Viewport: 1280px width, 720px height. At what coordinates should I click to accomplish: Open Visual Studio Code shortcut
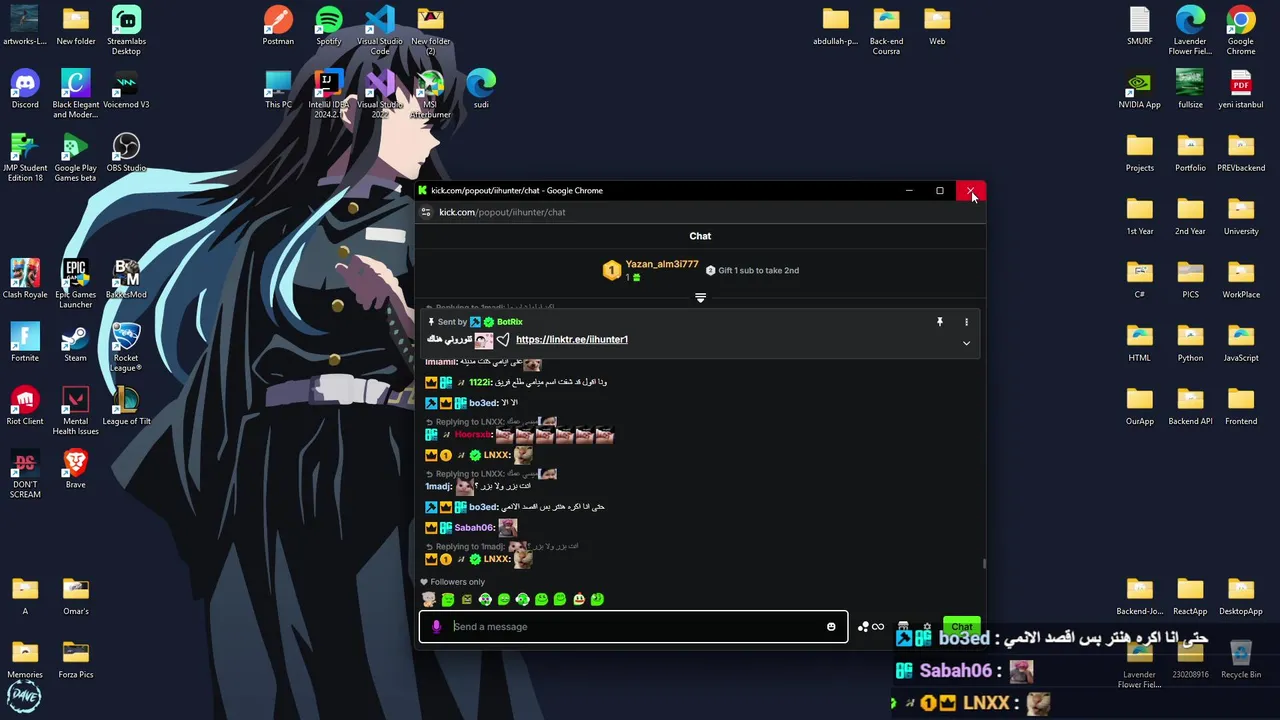click(x=380, y=30)
